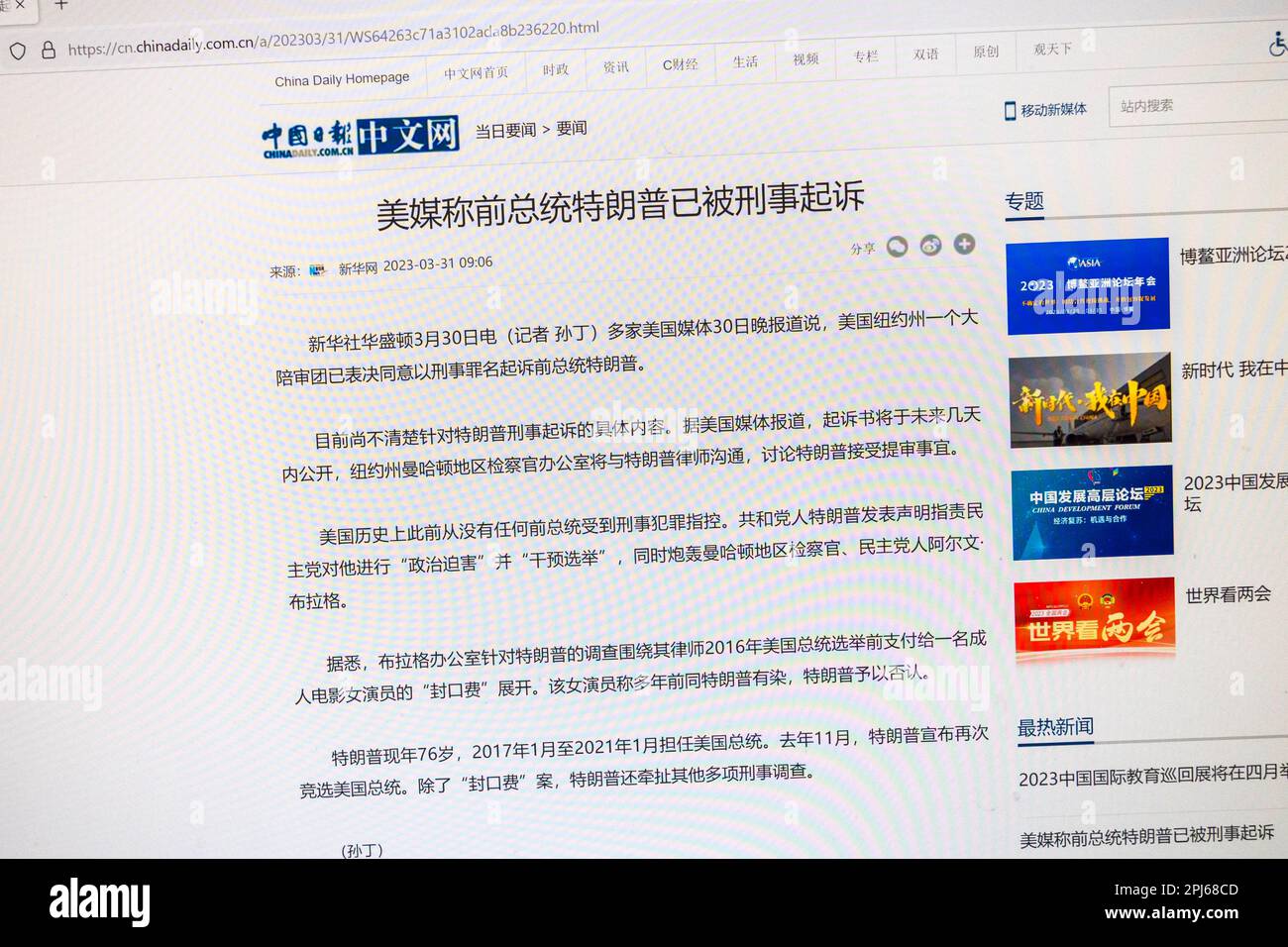The width and height of the screenshot is (1288, 947).
Task: Open the 世界看两会 thumbnail
Action: tap(1095, 619)
